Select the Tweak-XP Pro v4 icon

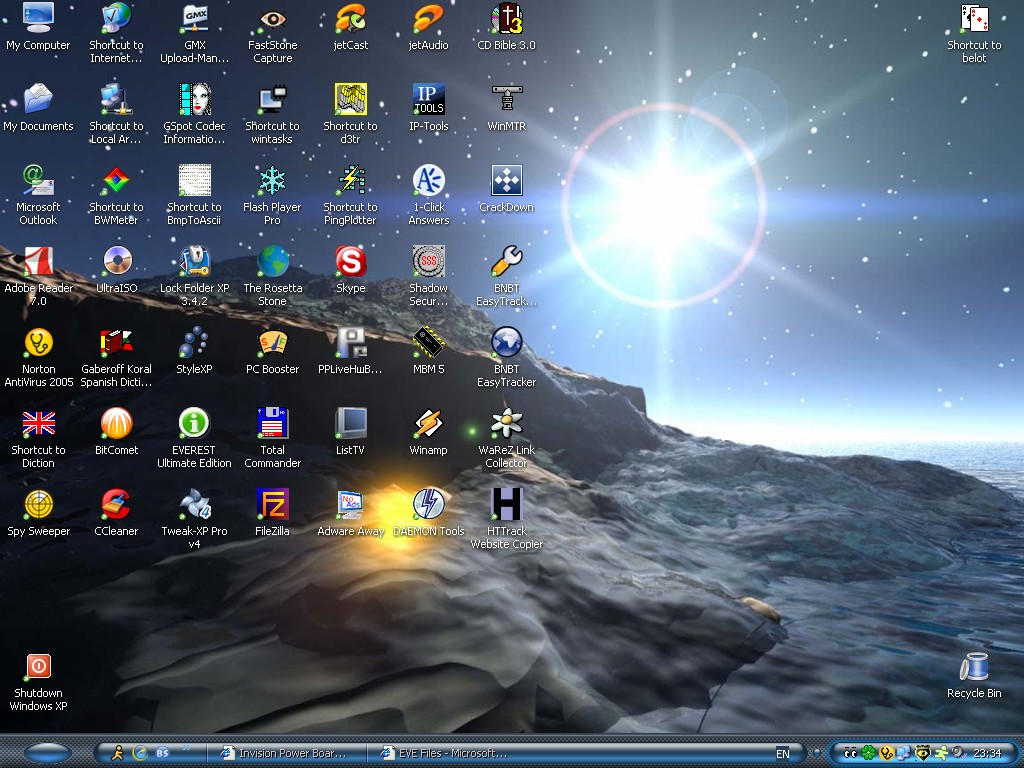click(x=195, y=504)
